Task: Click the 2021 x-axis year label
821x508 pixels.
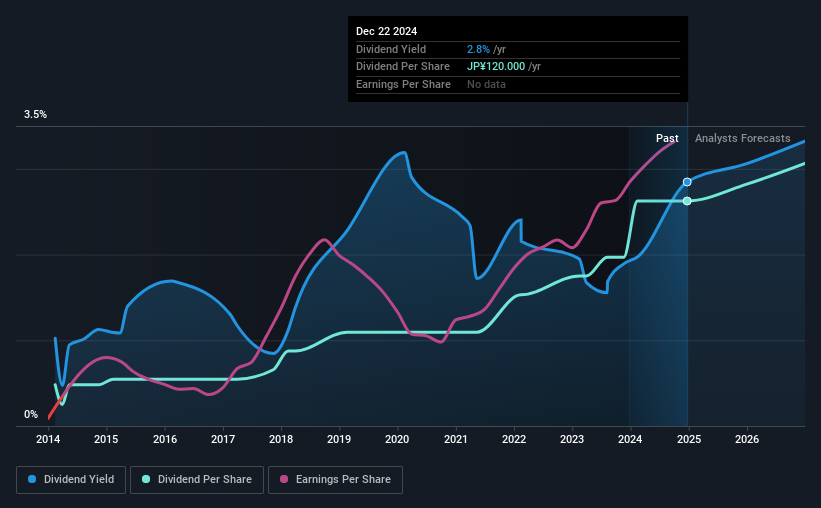Action: click(456, 439)
